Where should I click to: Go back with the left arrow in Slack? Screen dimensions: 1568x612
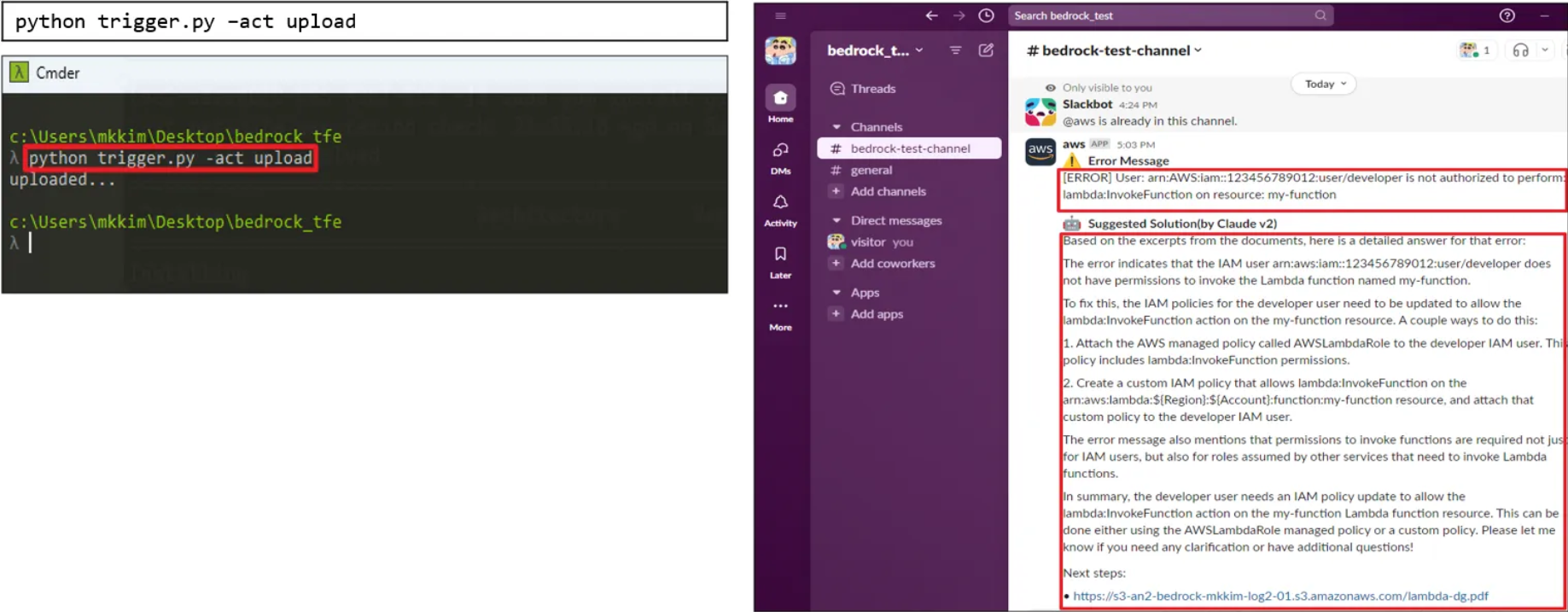(x=931, y=15)
